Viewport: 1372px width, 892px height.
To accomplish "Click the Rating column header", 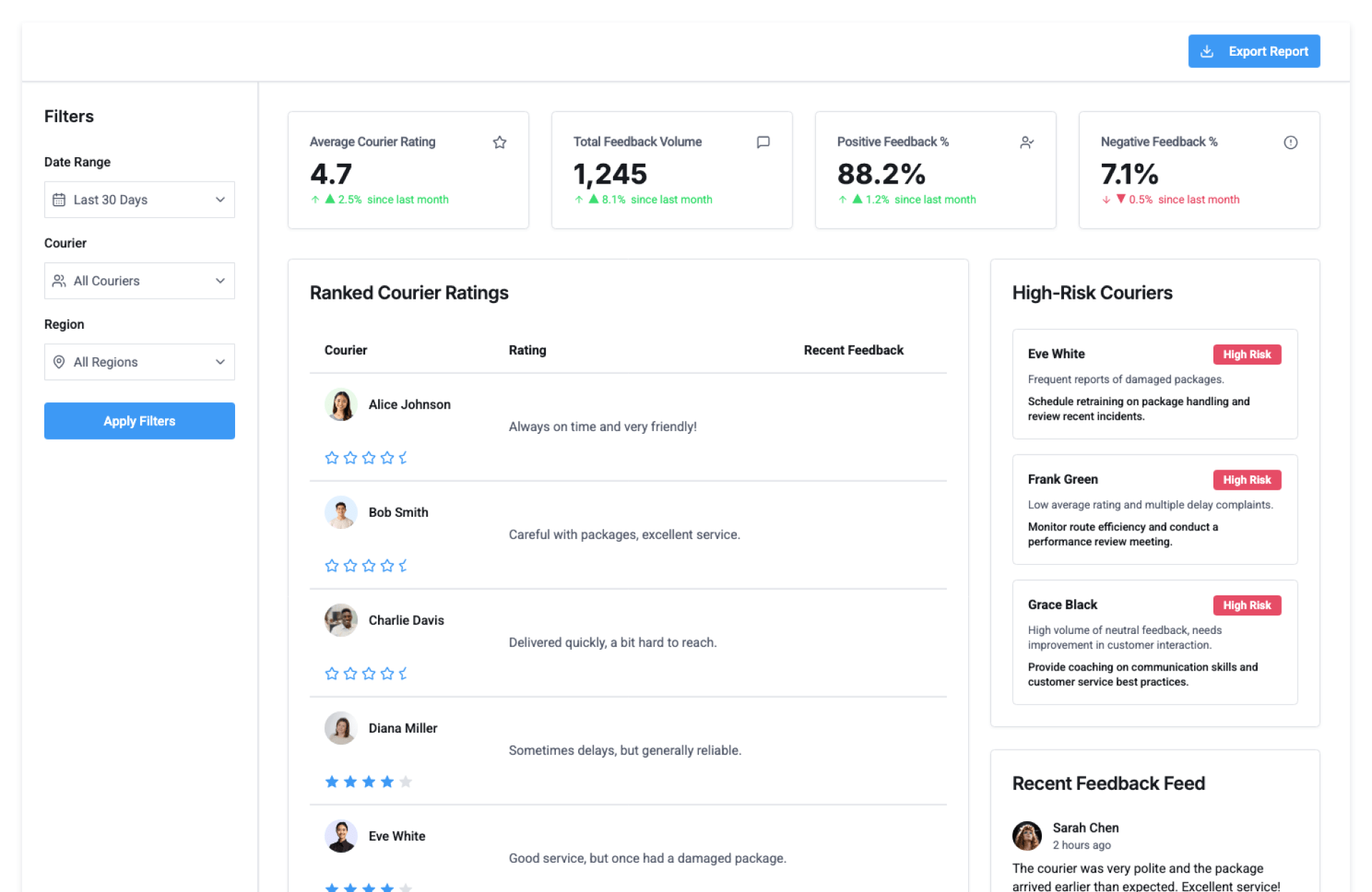I will pyautogui.click(x=527, y=350).
